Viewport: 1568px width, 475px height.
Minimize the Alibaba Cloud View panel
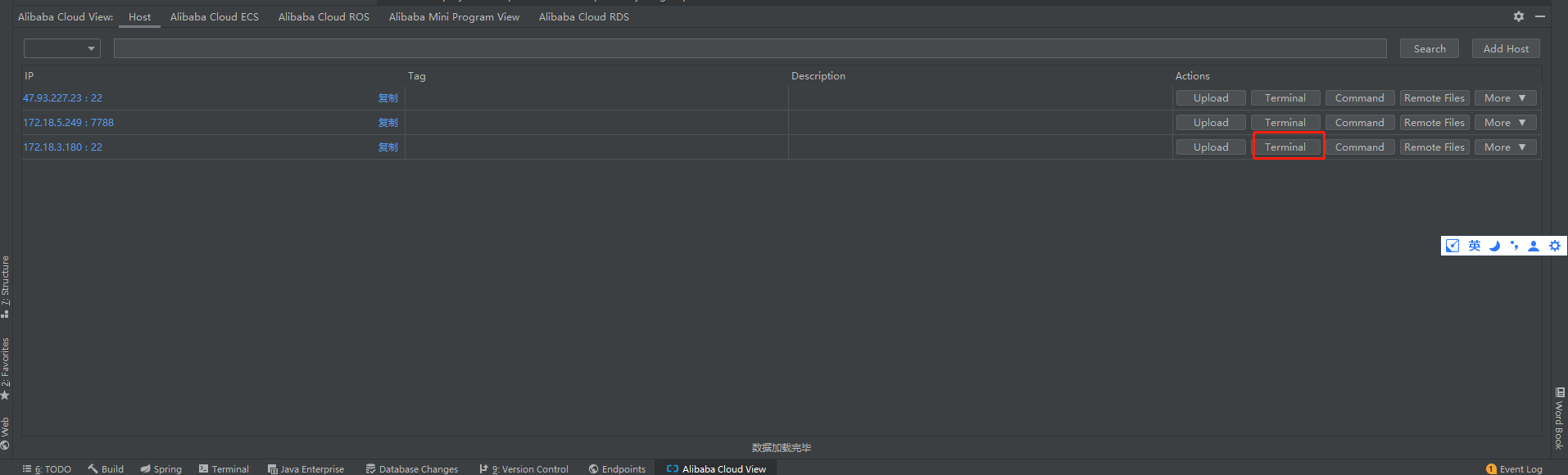pos(1540,16)
